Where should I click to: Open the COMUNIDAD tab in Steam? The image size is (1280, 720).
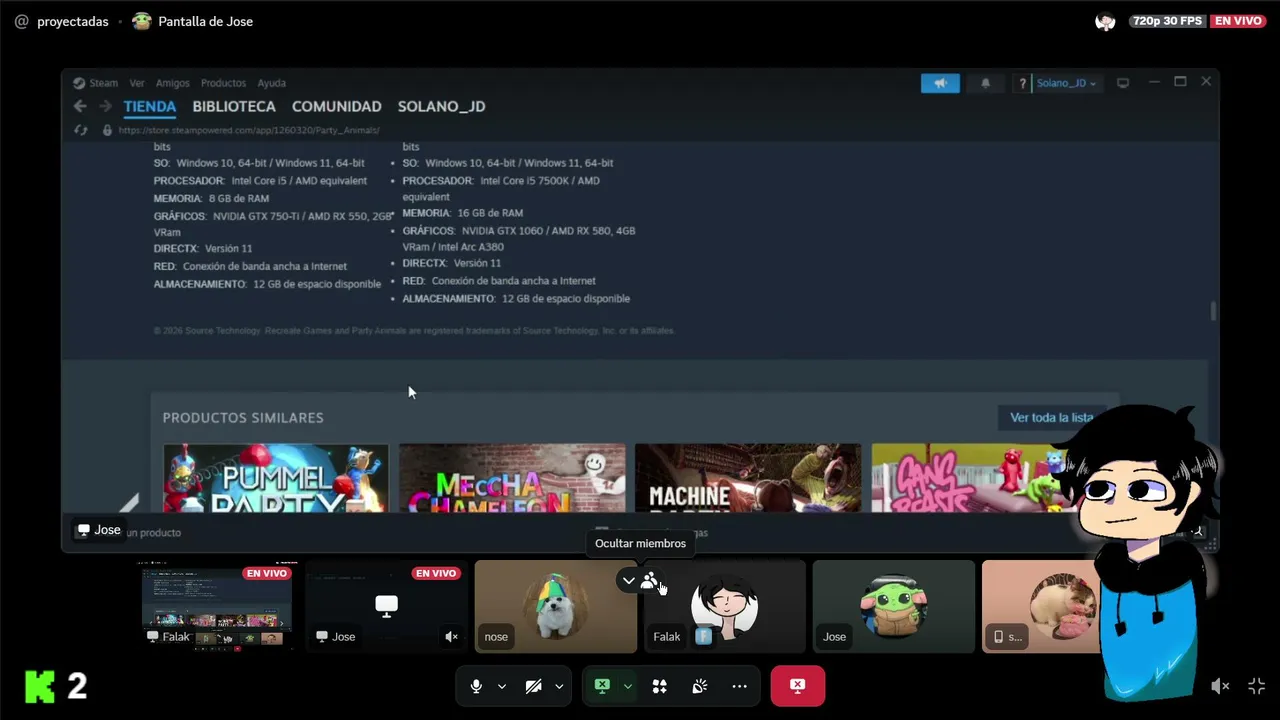336,106
